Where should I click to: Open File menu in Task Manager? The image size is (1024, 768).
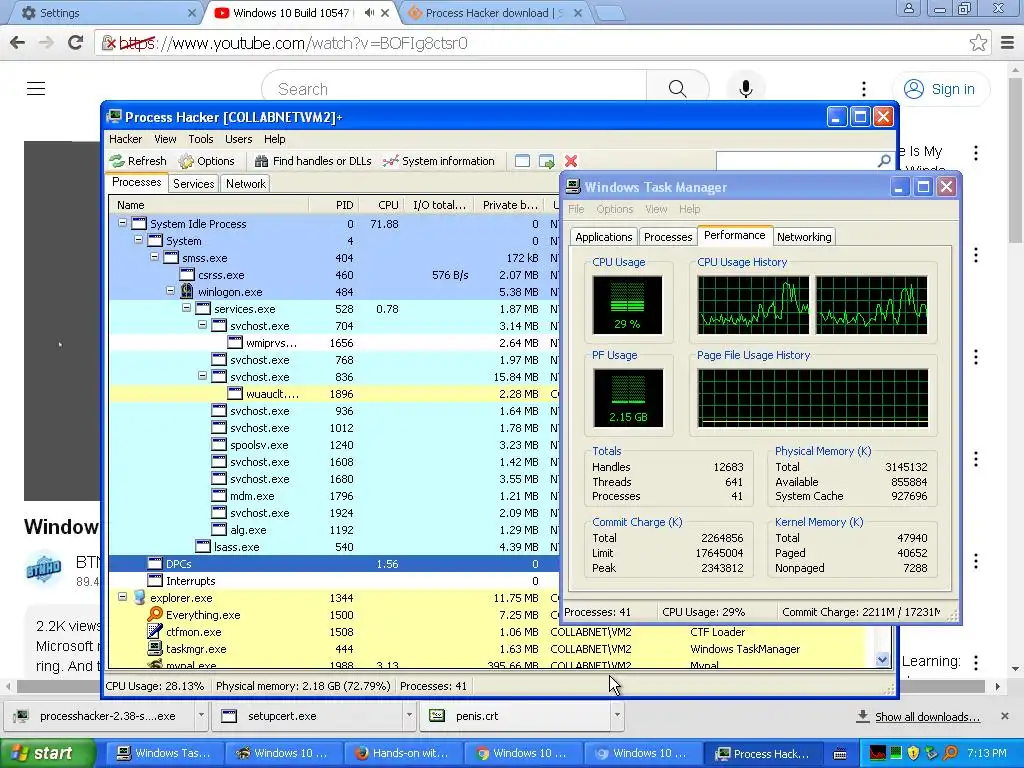(x=576, y=209)
